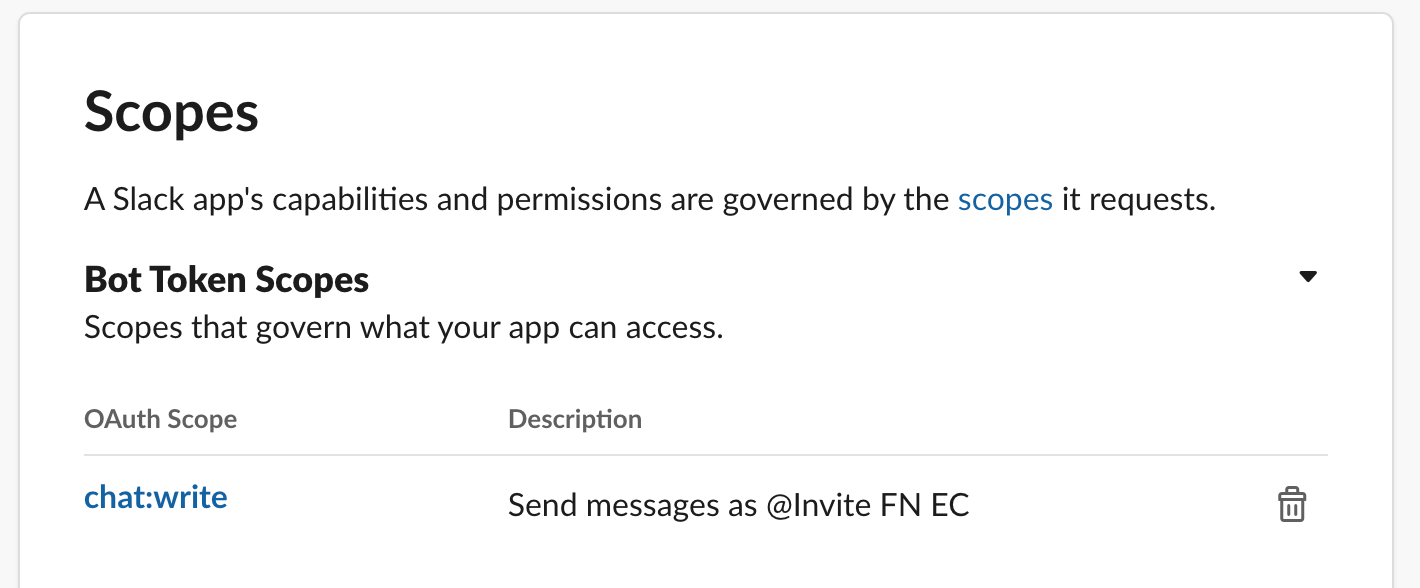This screenshot has height=588, width=1420.
Task: Click the "Send messages as" description text
Action: (632, 505)
